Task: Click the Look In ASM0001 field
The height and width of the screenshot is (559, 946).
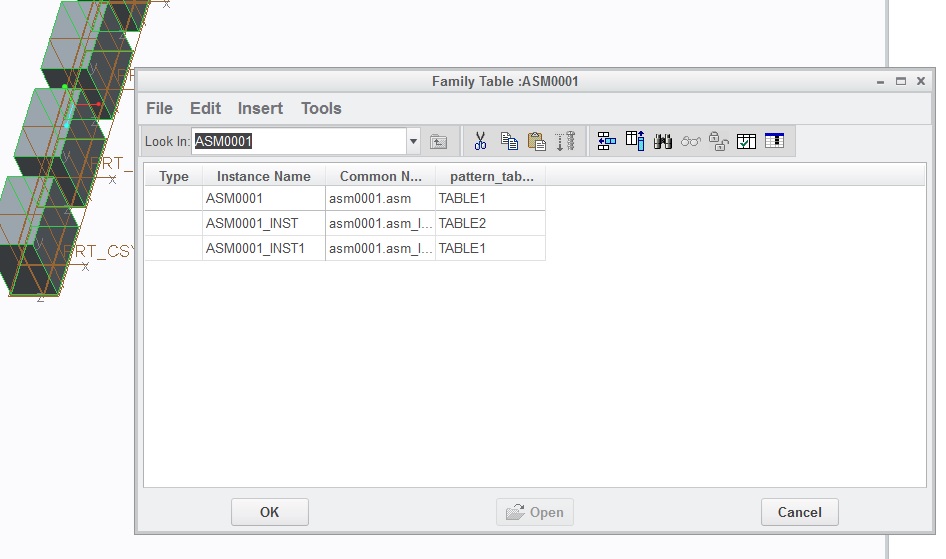Action: 299,142
